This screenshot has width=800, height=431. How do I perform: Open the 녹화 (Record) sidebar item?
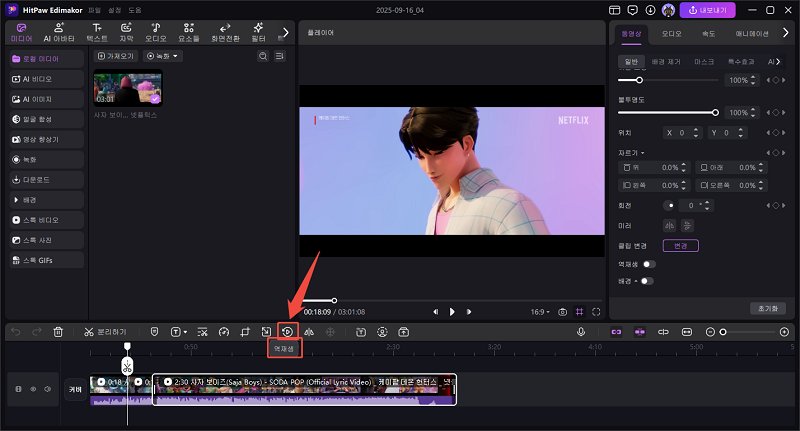coord(46,160)
